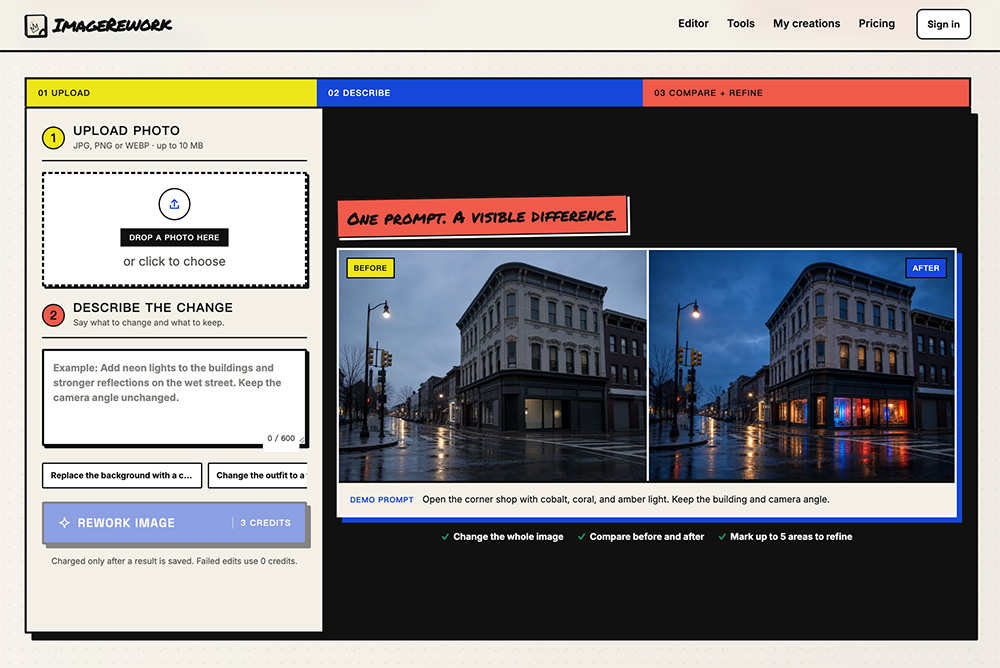Click the red step 2 number badge
This screenshot has height=668, width=1000.
coord(54,315)
